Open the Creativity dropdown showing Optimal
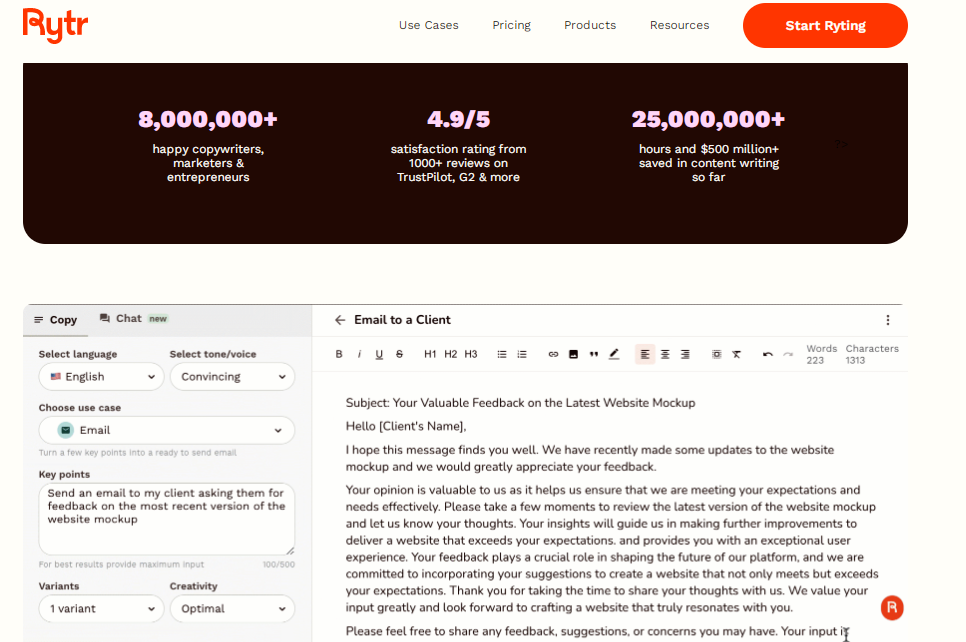Image resolution: width=966 pixels, height=642 pixels. [232, 609]
